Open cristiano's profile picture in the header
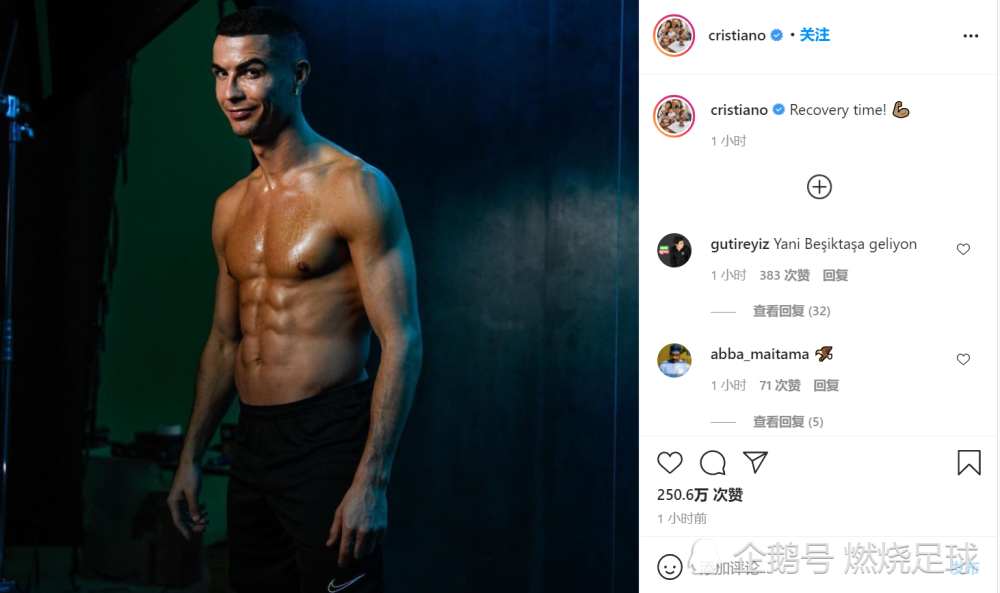Image resolution: width=1000 pixels, height=593 pixels. (674, 36)
